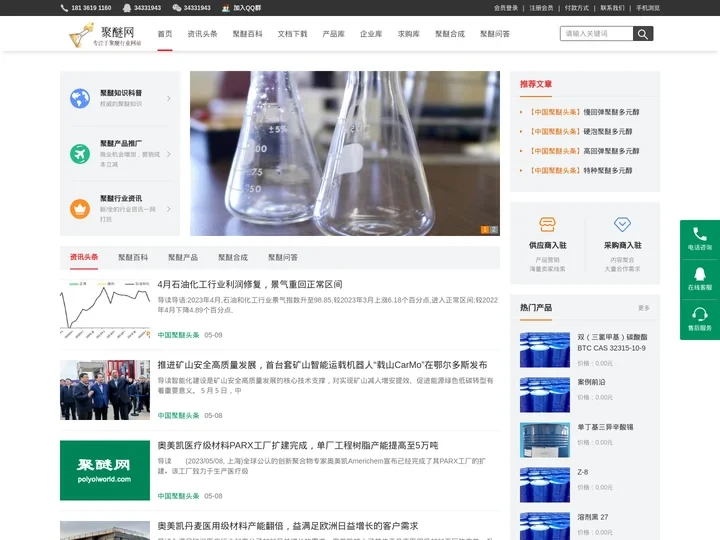This screenshot has width=720, height=540.
Task: Switch to the 聚醚产品 content tab
Action: point(183,257)
